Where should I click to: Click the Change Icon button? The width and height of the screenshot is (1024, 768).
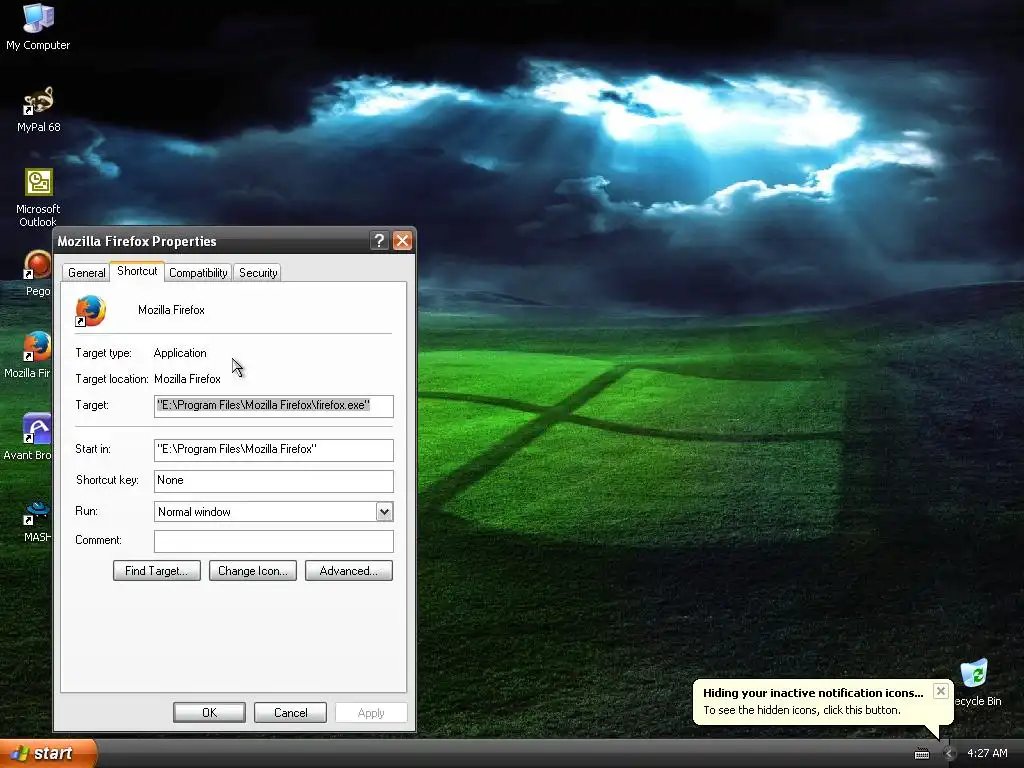(x=253, y=571)
